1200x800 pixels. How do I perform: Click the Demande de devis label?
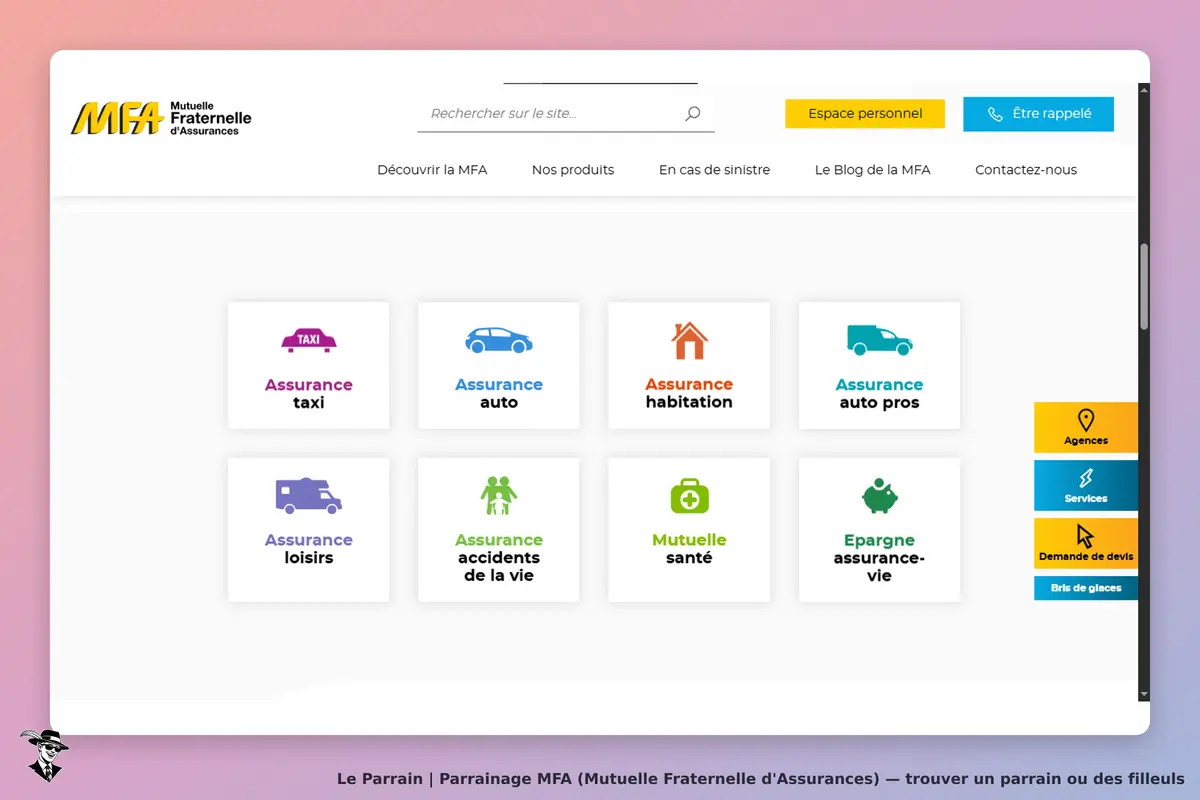[1086, 557]
